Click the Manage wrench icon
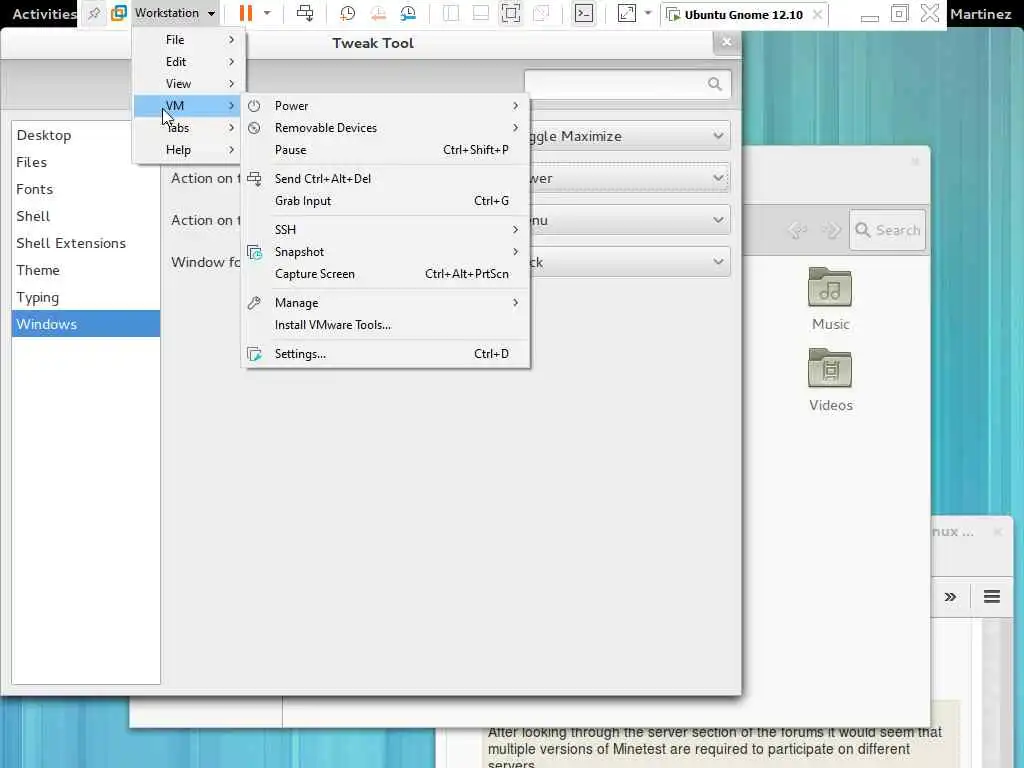The height and width of the screenshot is (768, 1024). 254,302
